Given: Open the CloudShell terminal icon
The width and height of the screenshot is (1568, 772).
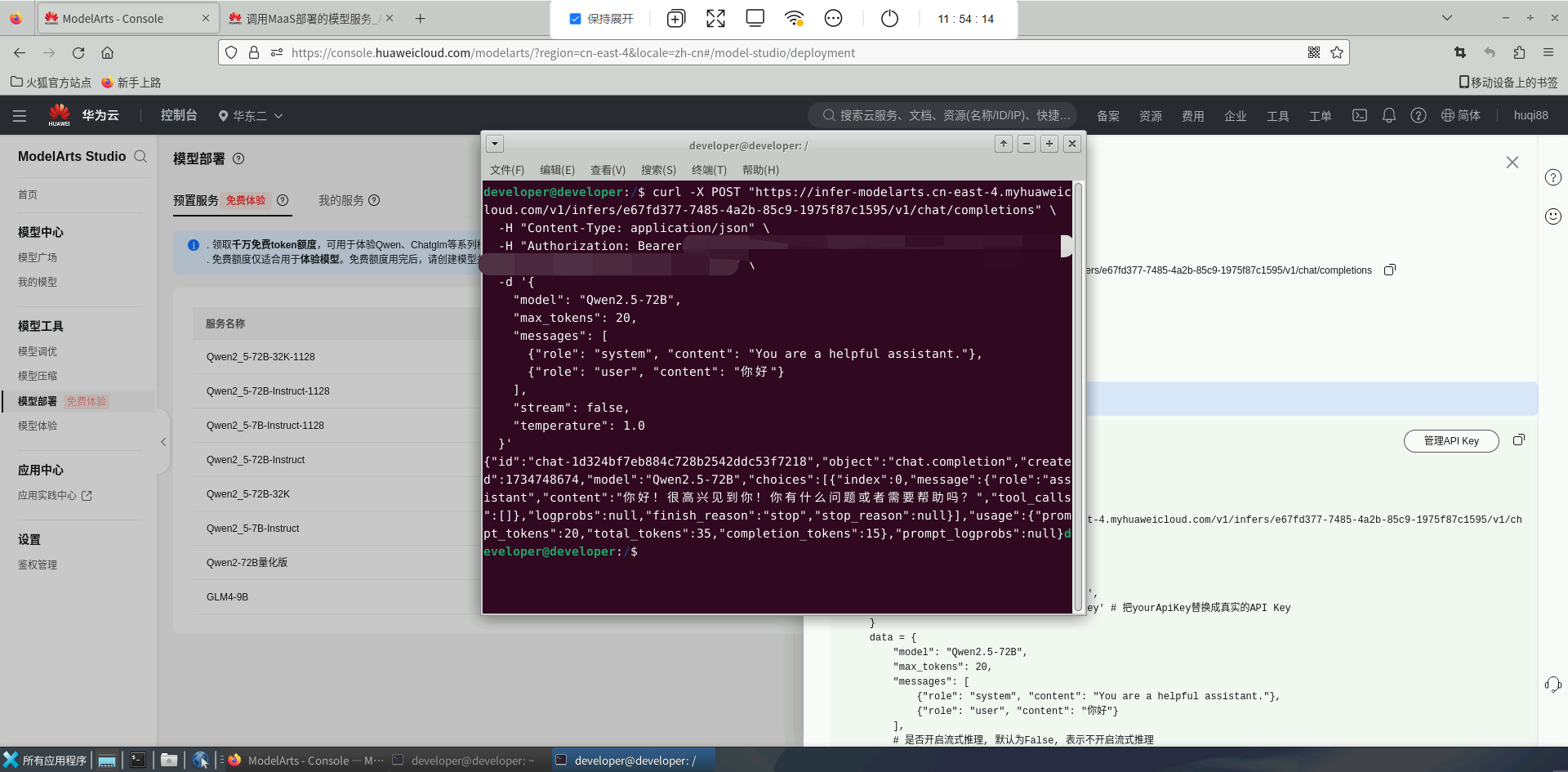Looking at the screenshot, I should (1360, 115).
